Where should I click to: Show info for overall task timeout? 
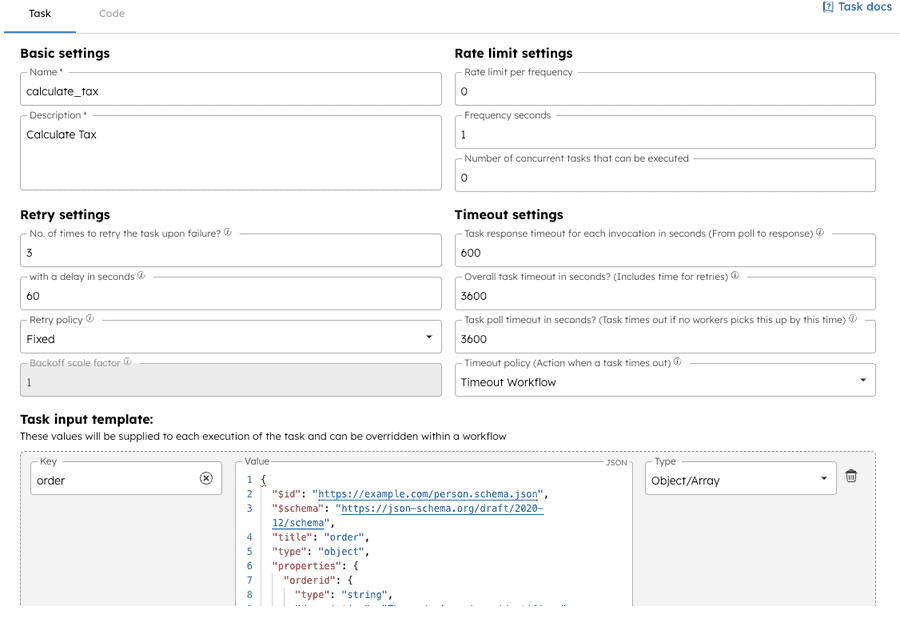pyautogui.click(x=735, y=276)
